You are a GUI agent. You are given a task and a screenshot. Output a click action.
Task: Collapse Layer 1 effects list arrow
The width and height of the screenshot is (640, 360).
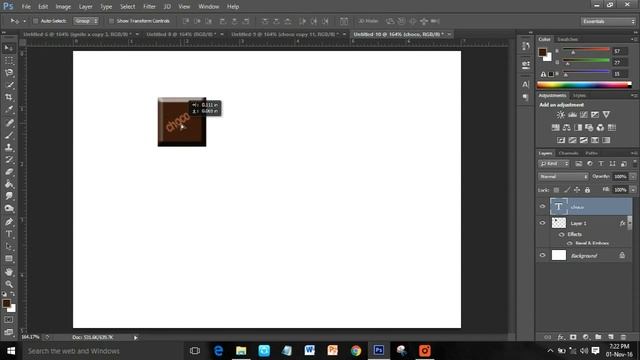[629, 223]
